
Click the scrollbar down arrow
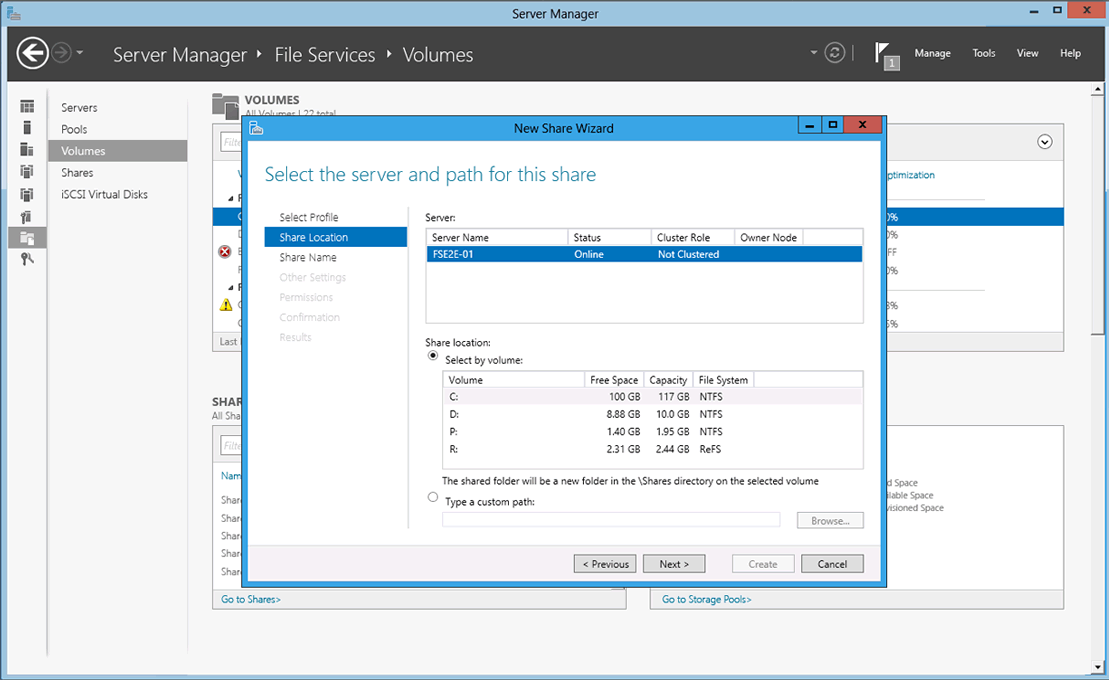(1098, 667)
